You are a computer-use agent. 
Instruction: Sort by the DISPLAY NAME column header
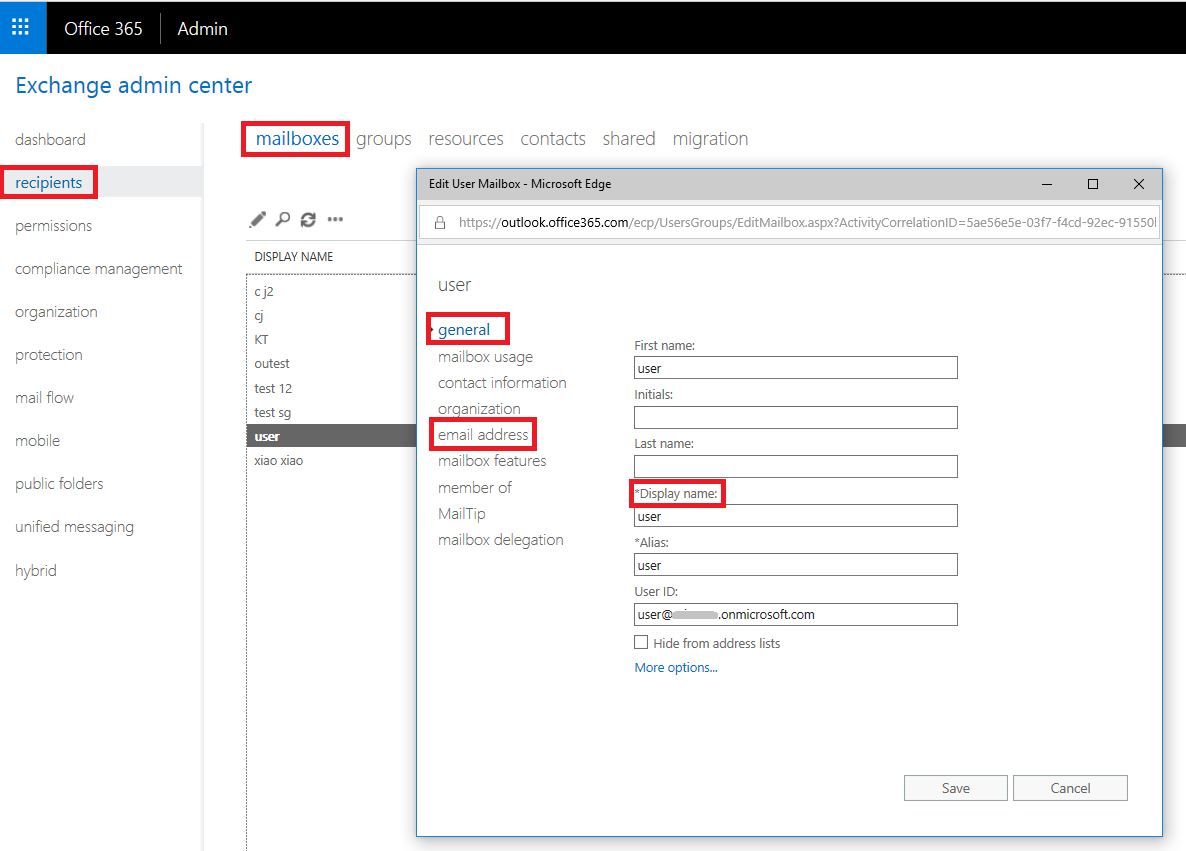293,257
